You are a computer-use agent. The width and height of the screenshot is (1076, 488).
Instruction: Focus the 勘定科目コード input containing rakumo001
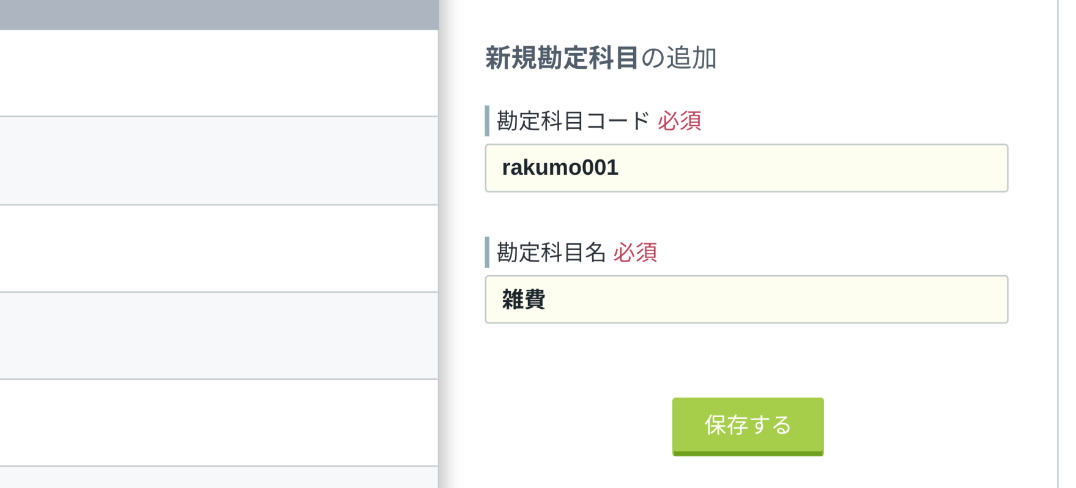pos(747,168)
